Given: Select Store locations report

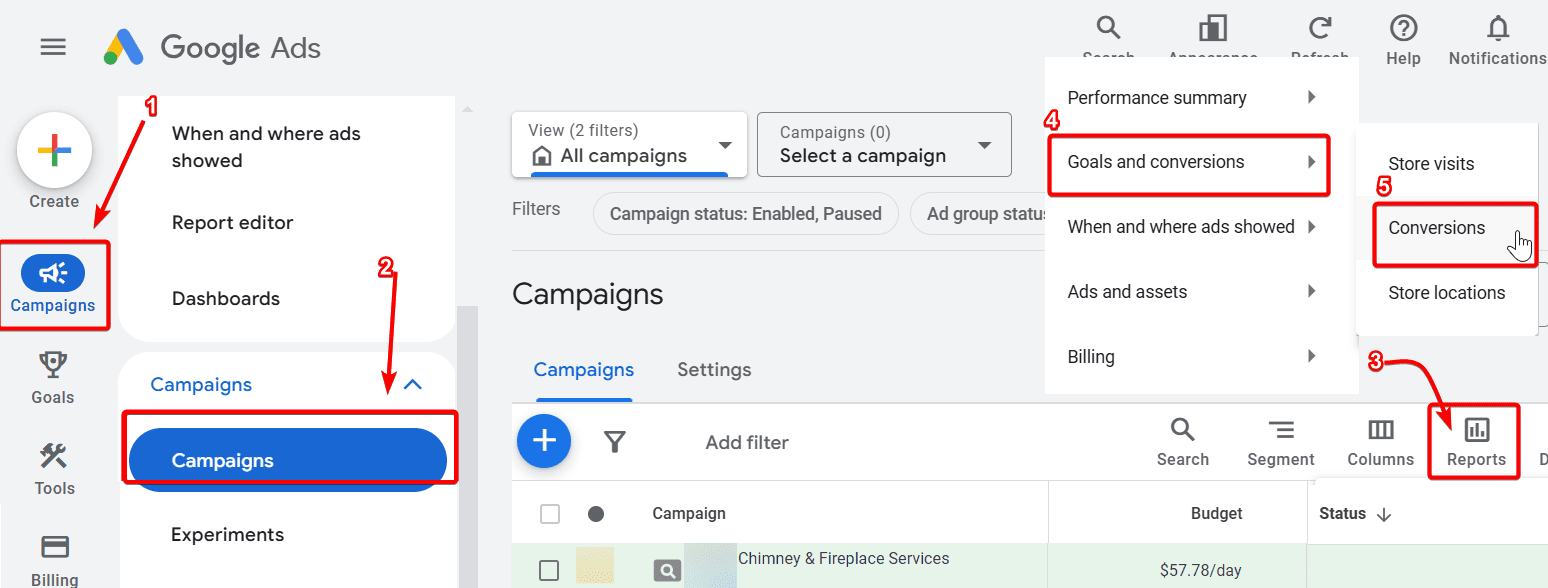Looking at the screenshot, I should point(1446,293).
